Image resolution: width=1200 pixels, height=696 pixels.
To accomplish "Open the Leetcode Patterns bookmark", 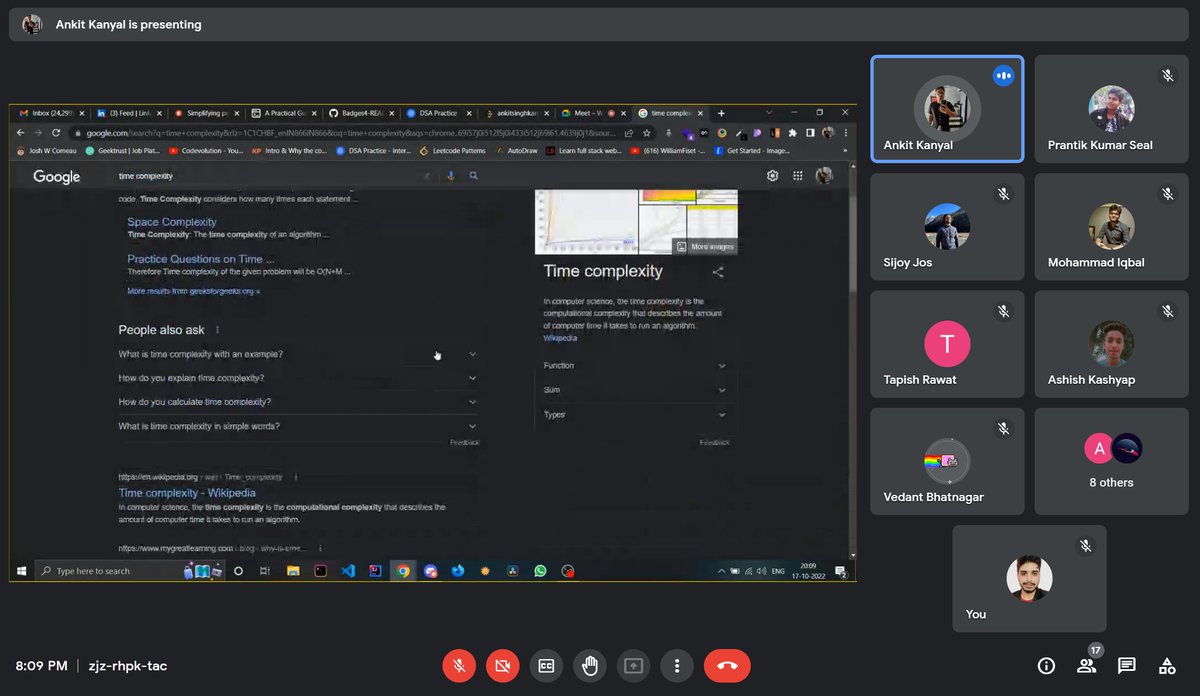I will tap(453, 151).
